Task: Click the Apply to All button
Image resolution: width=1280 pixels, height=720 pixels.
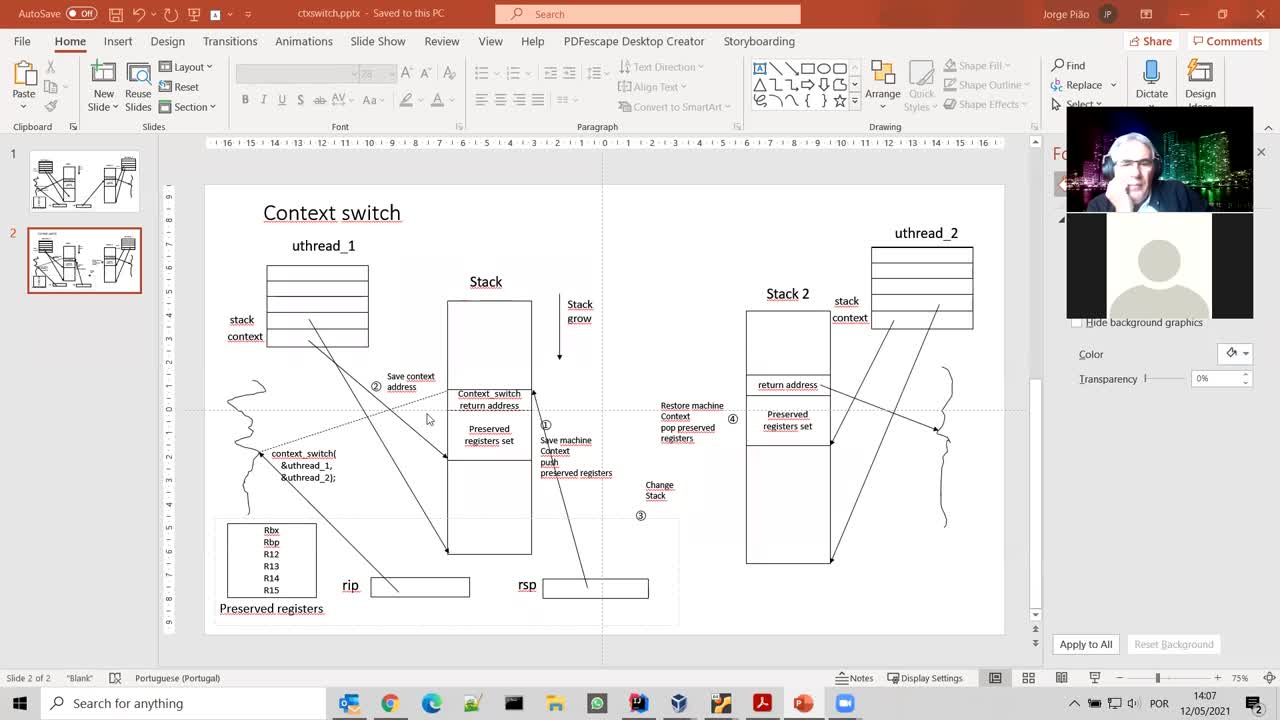Action: click(x=1086, y=644)
